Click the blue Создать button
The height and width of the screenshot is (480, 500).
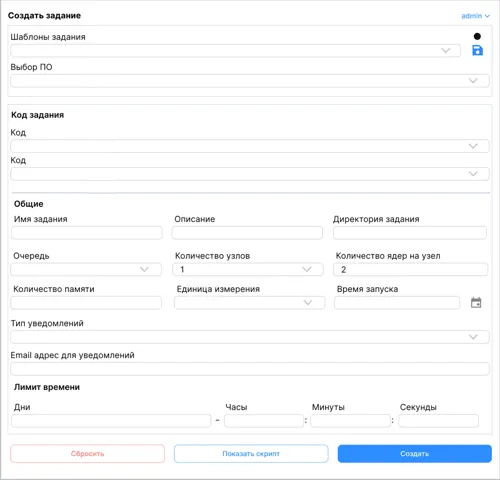click(x=415, y=453)
